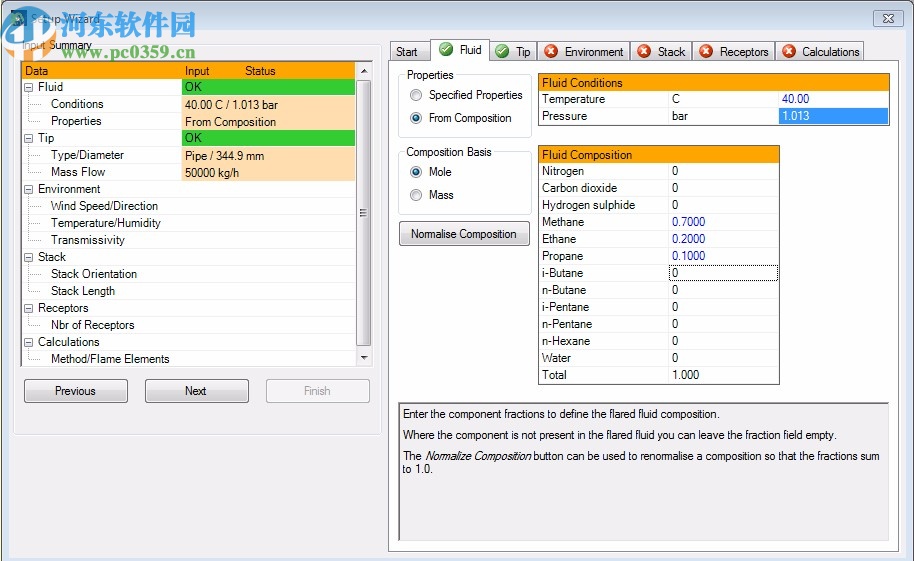Click the red error icon on Calculations tab
Image resolution: width=914 pixels, height=561 pixels.
[789, 51]
